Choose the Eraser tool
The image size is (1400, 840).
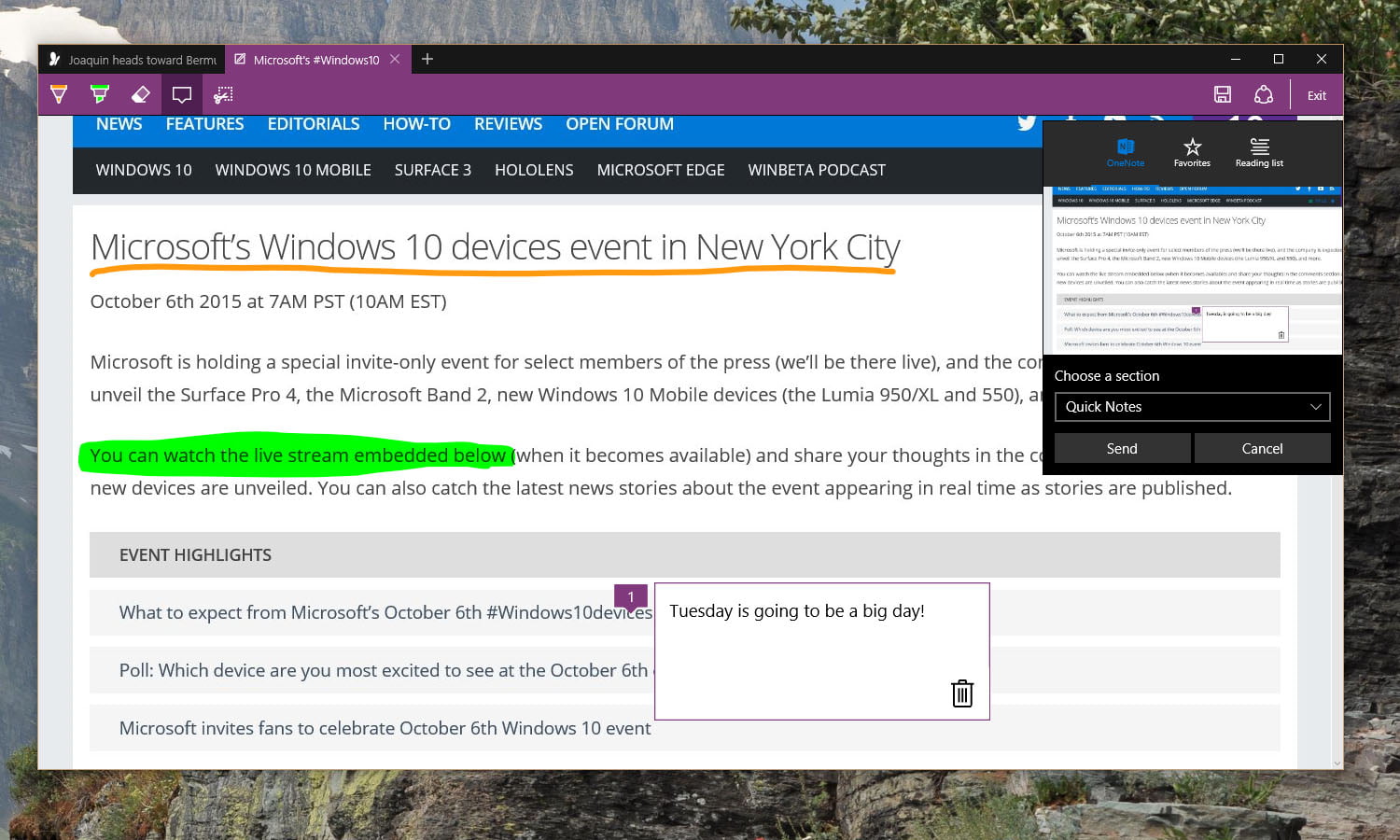141,94
